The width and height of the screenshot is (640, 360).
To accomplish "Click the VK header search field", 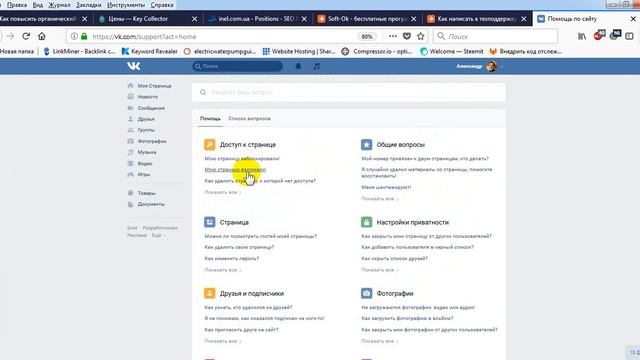I will pyautogui.click(x=238, y=66).
